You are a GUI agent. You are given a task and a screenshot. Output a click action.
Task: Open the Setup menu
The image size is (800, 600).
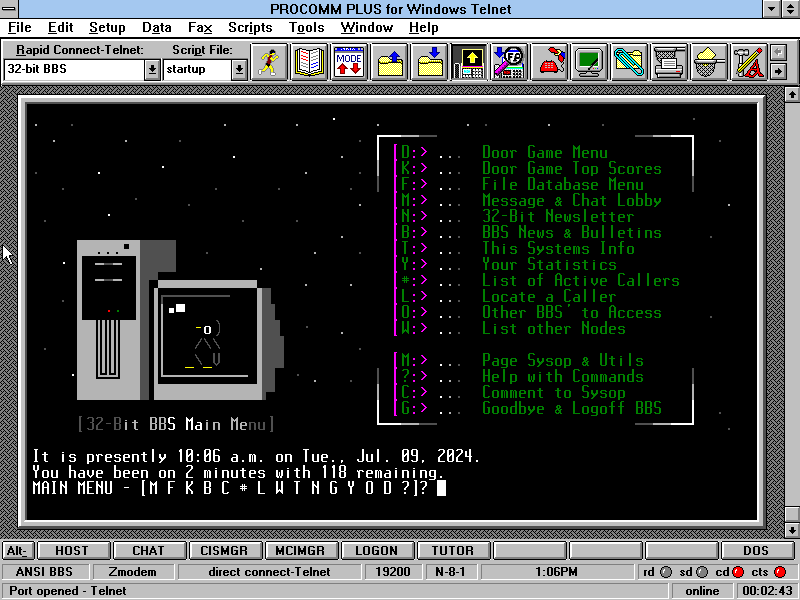pos(107,28)
